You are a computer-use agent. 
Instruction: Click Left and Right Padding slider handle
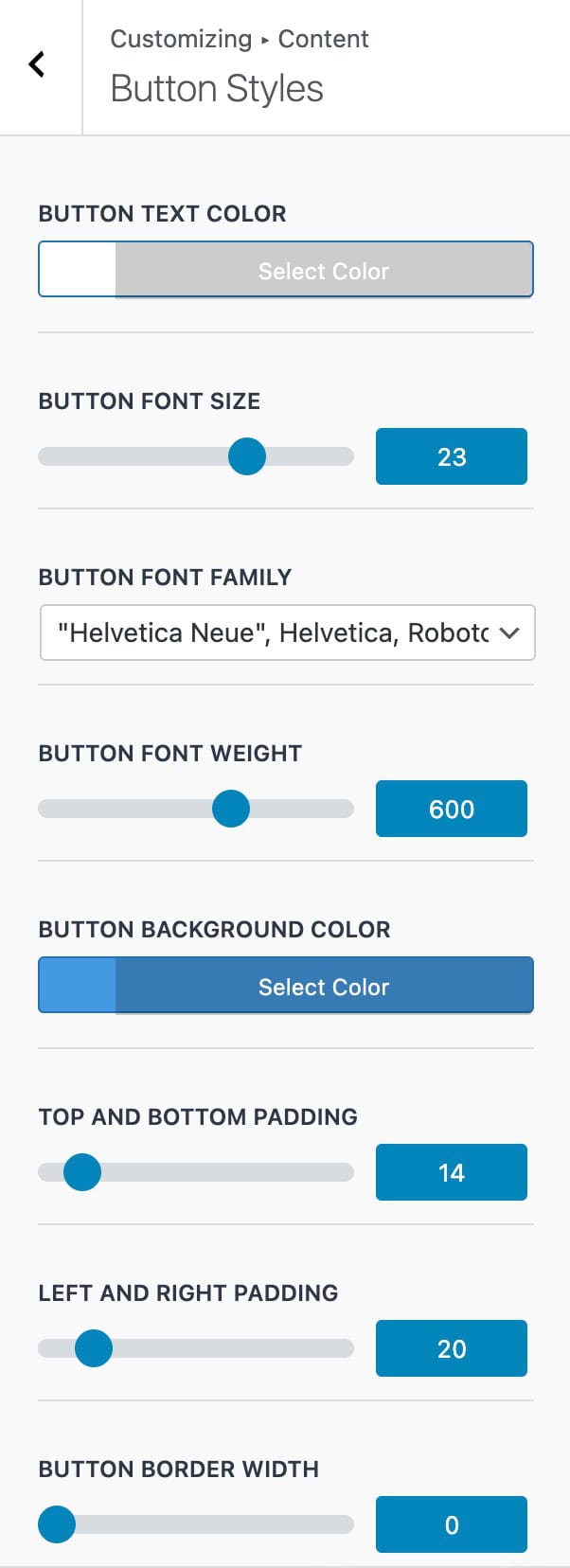click(94, 1348)
